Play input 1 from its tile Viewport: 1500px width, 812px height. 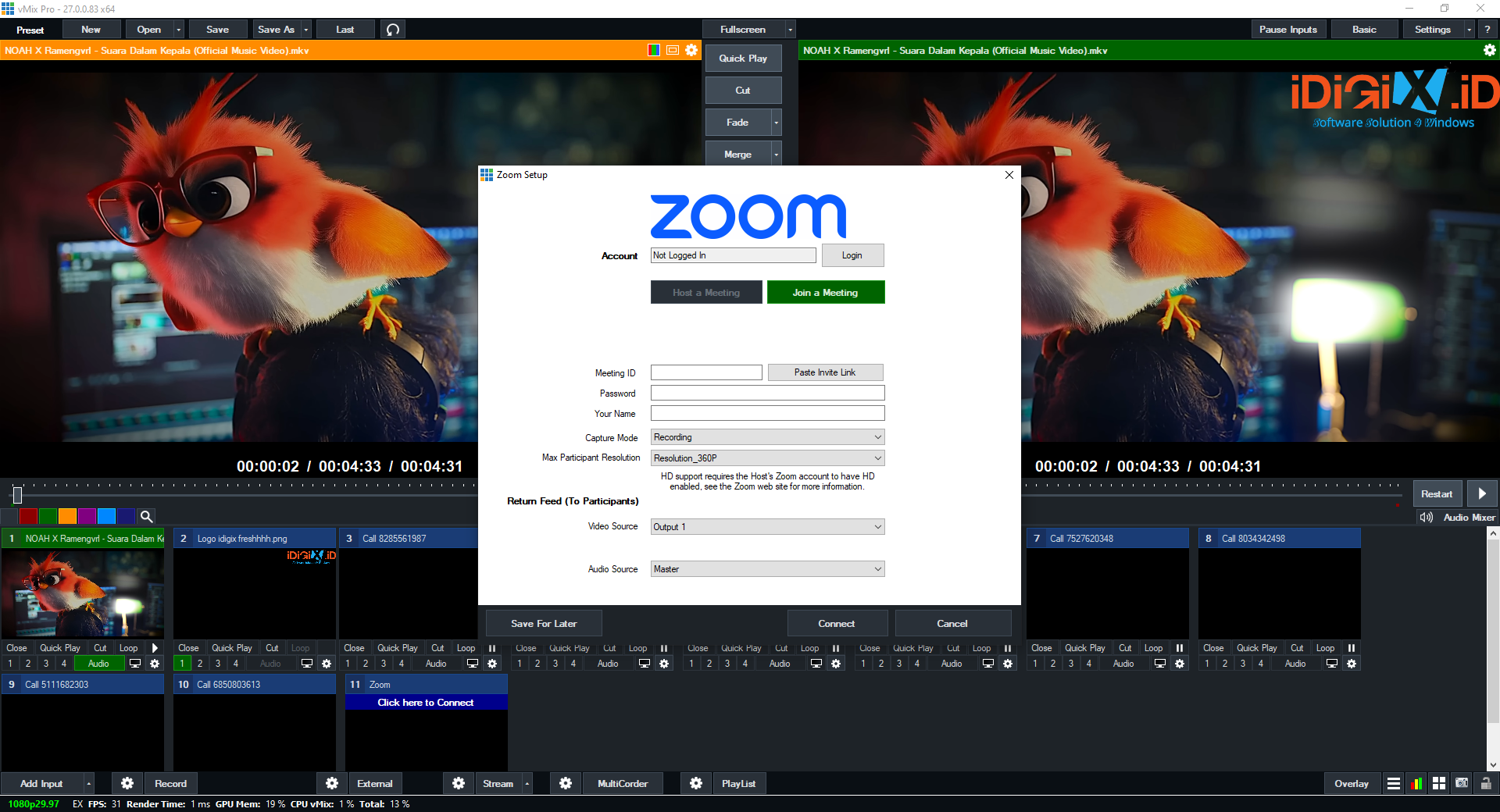pos(155,648)
